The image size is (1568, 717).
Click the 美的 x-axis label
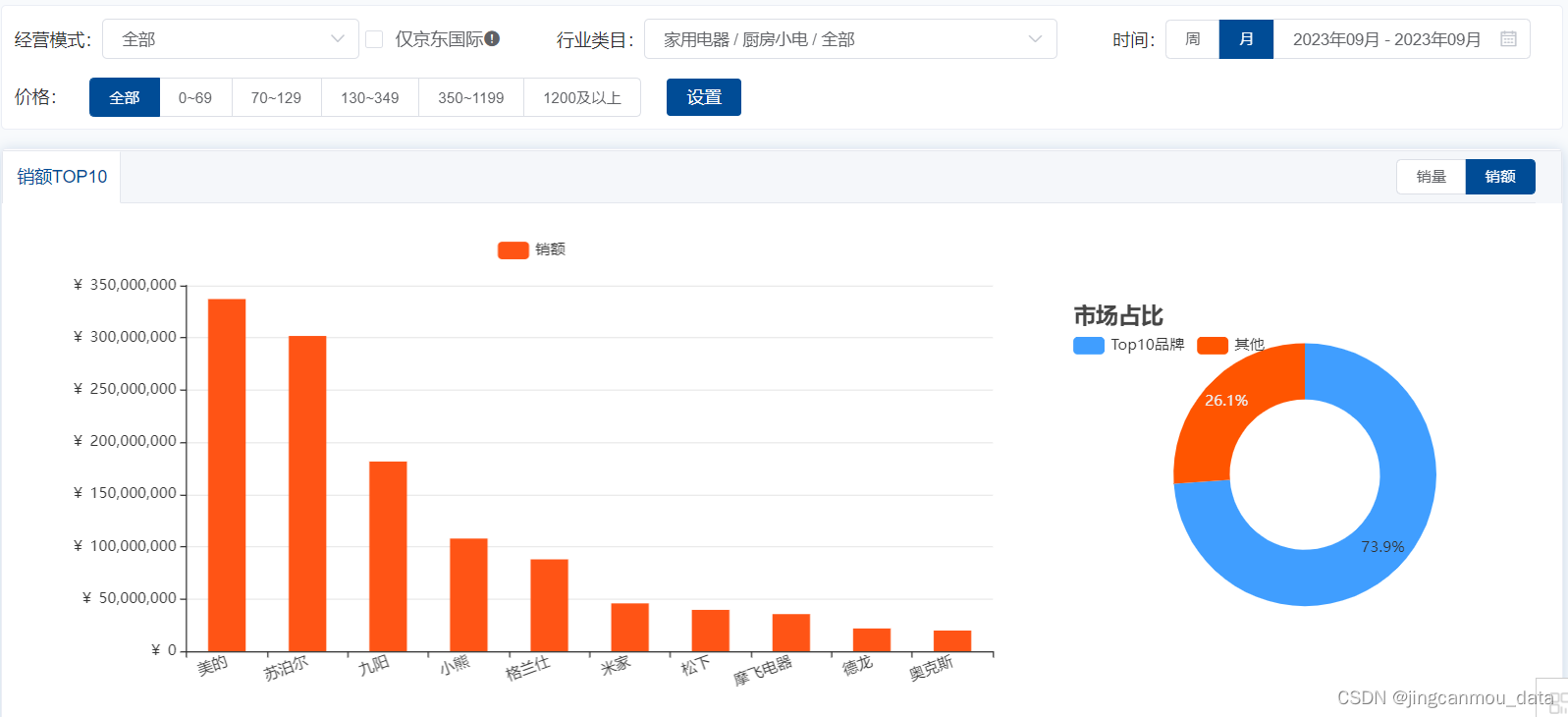(212, 666)
